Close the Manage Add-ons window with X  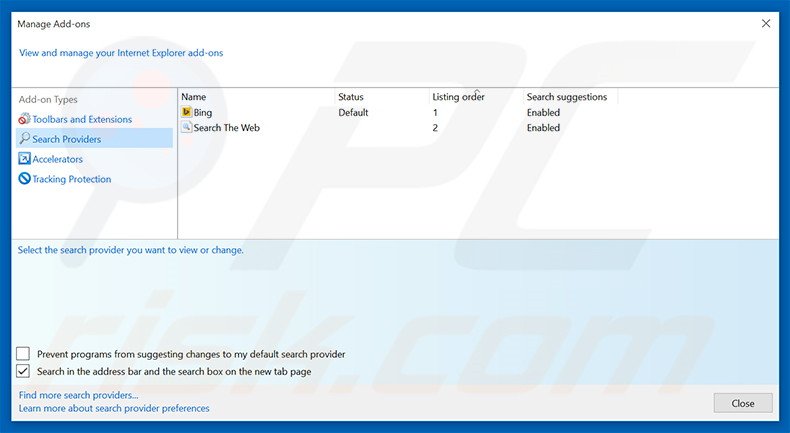(766, 24)
